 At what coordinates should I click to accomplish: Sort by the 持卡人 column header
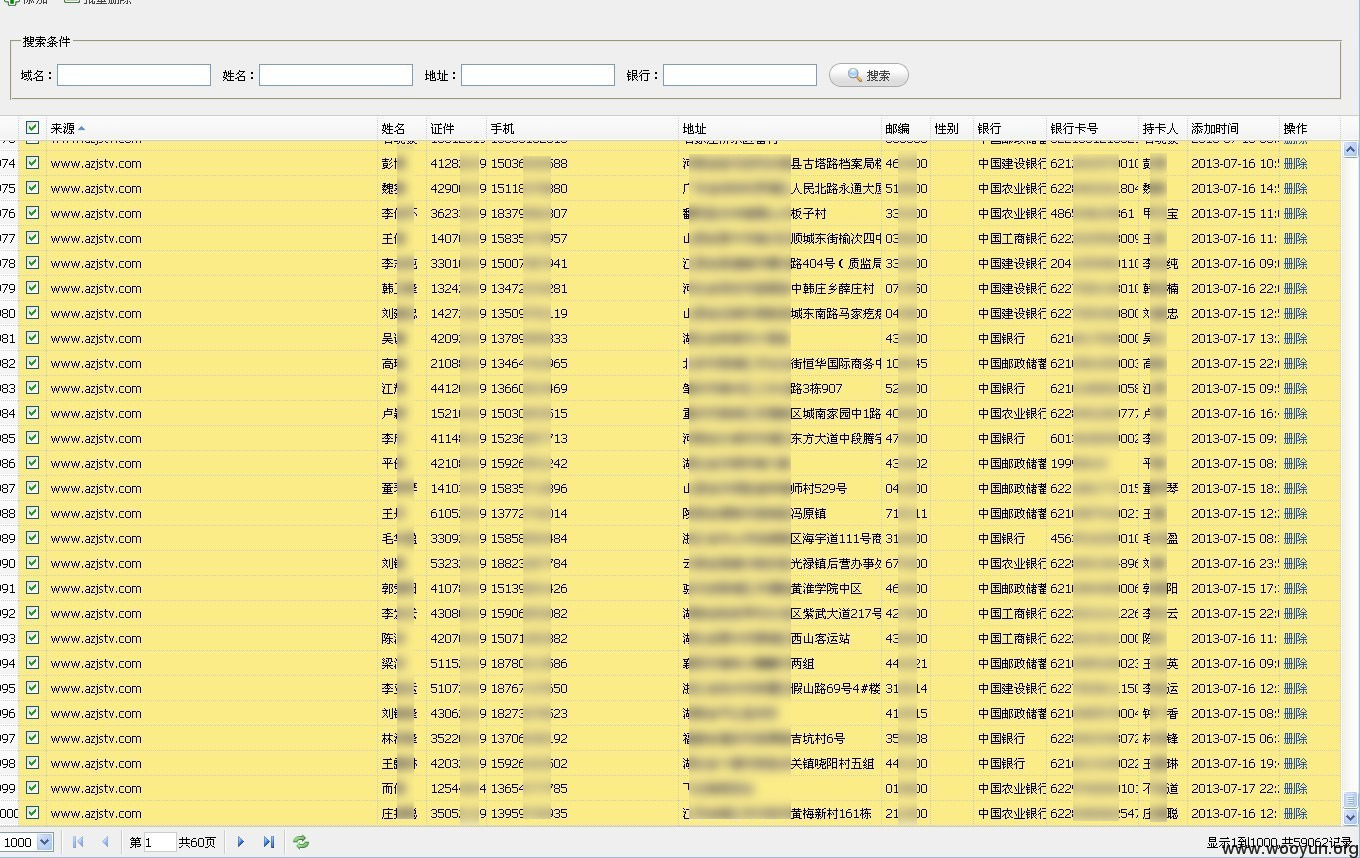pos(1163,128)
